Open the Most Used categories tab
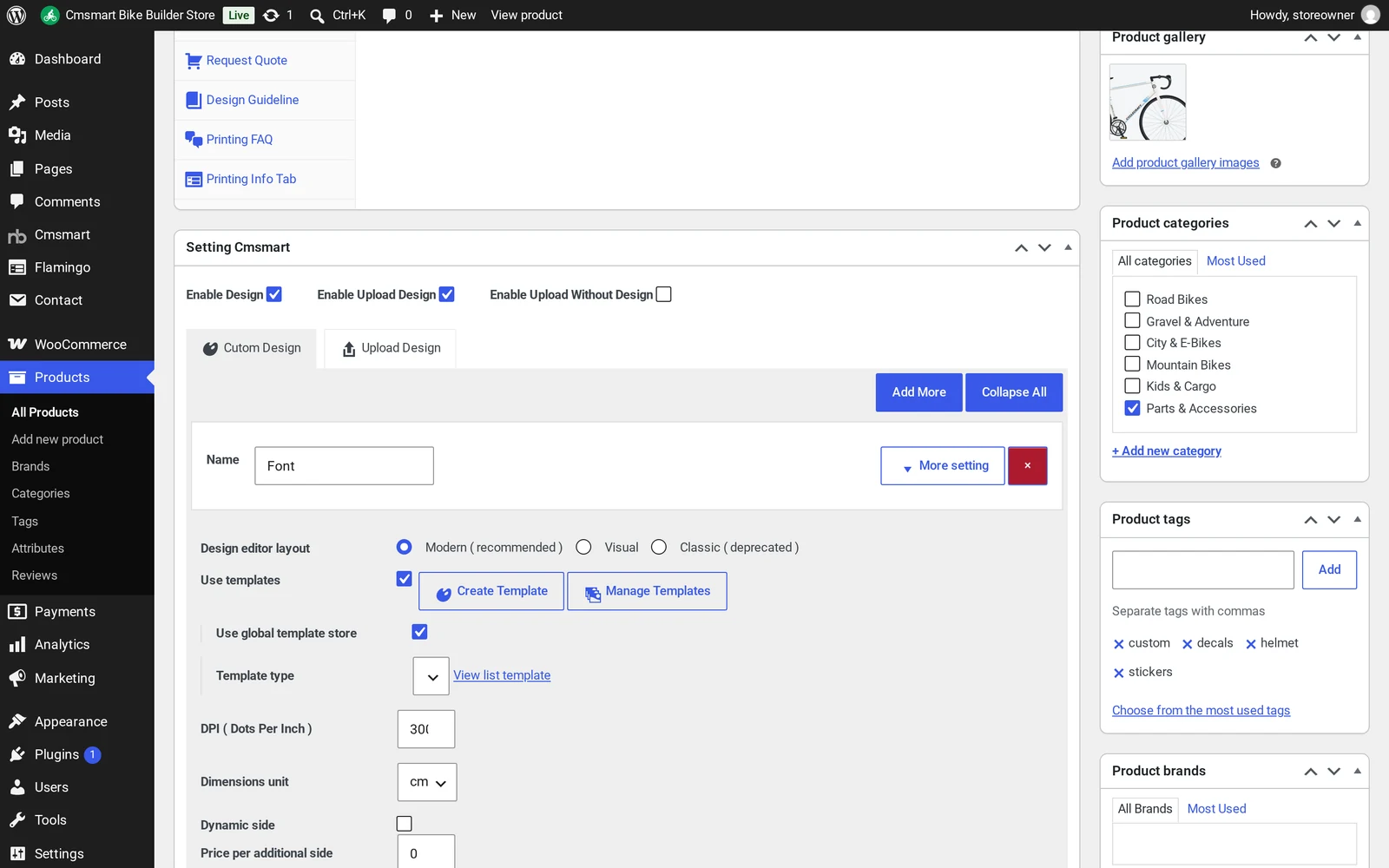 click(x=1235, y=261)
